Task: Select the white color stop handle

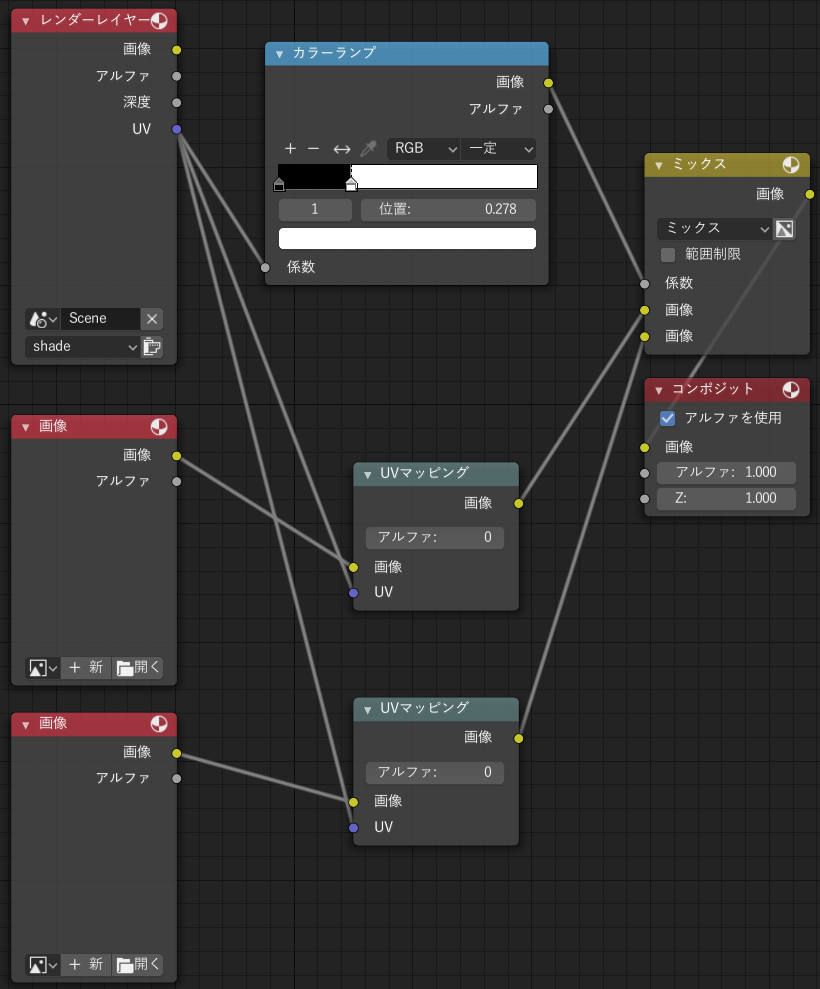Action: click(351, 184)
